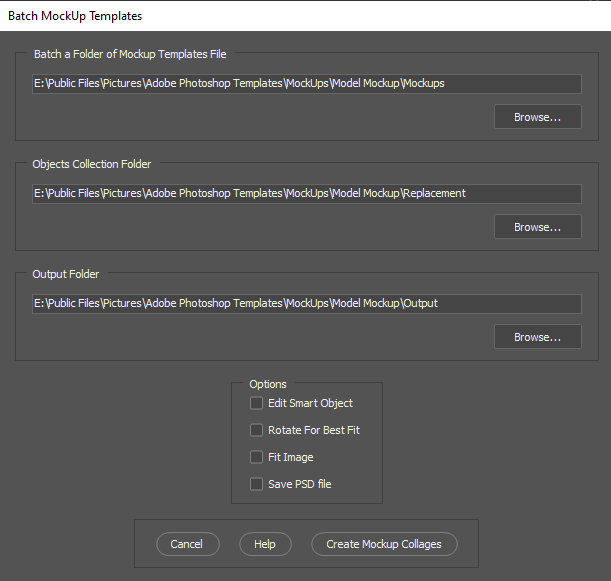
Task: Click the 'Edit Smart Object' label text
Action: pyautogui.click(x=310, y=404)
